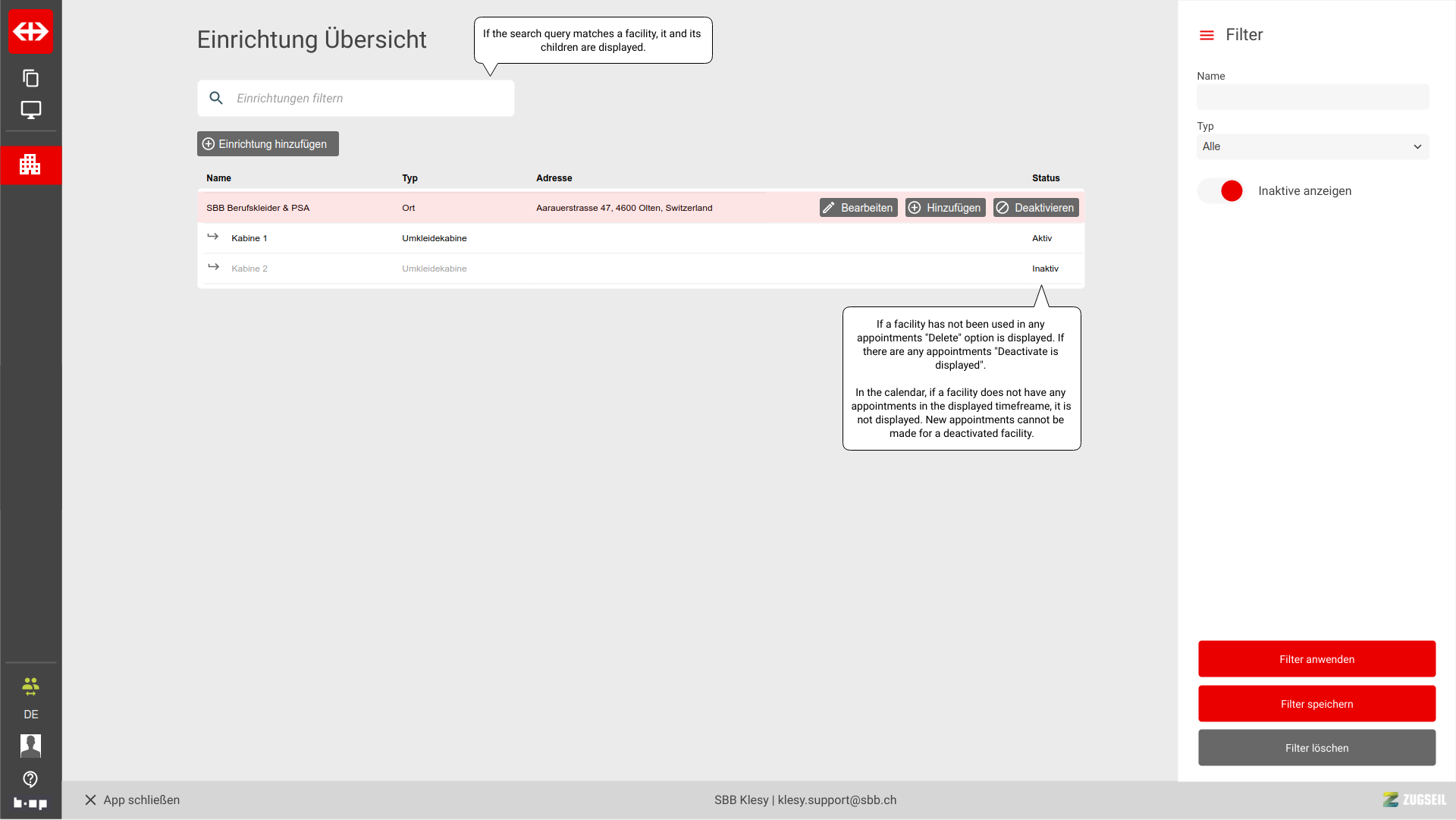Click the Name filter input field
This screenshot has width=1456, height=820.
coord(1312,97)
